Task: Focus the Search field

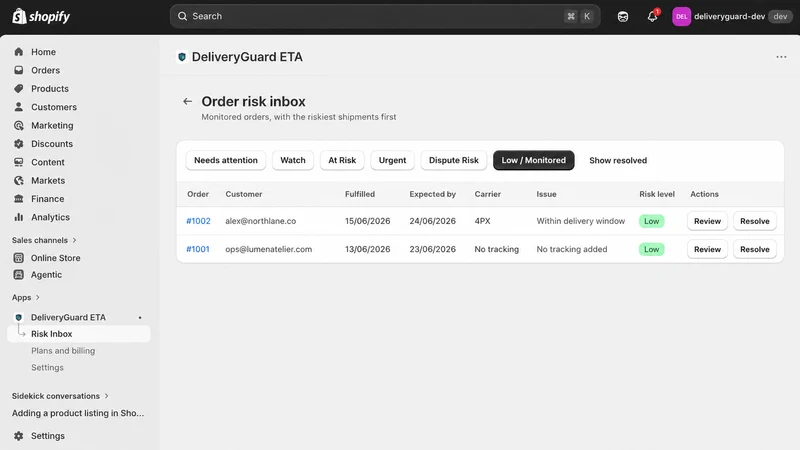Action: pos(385,16)
